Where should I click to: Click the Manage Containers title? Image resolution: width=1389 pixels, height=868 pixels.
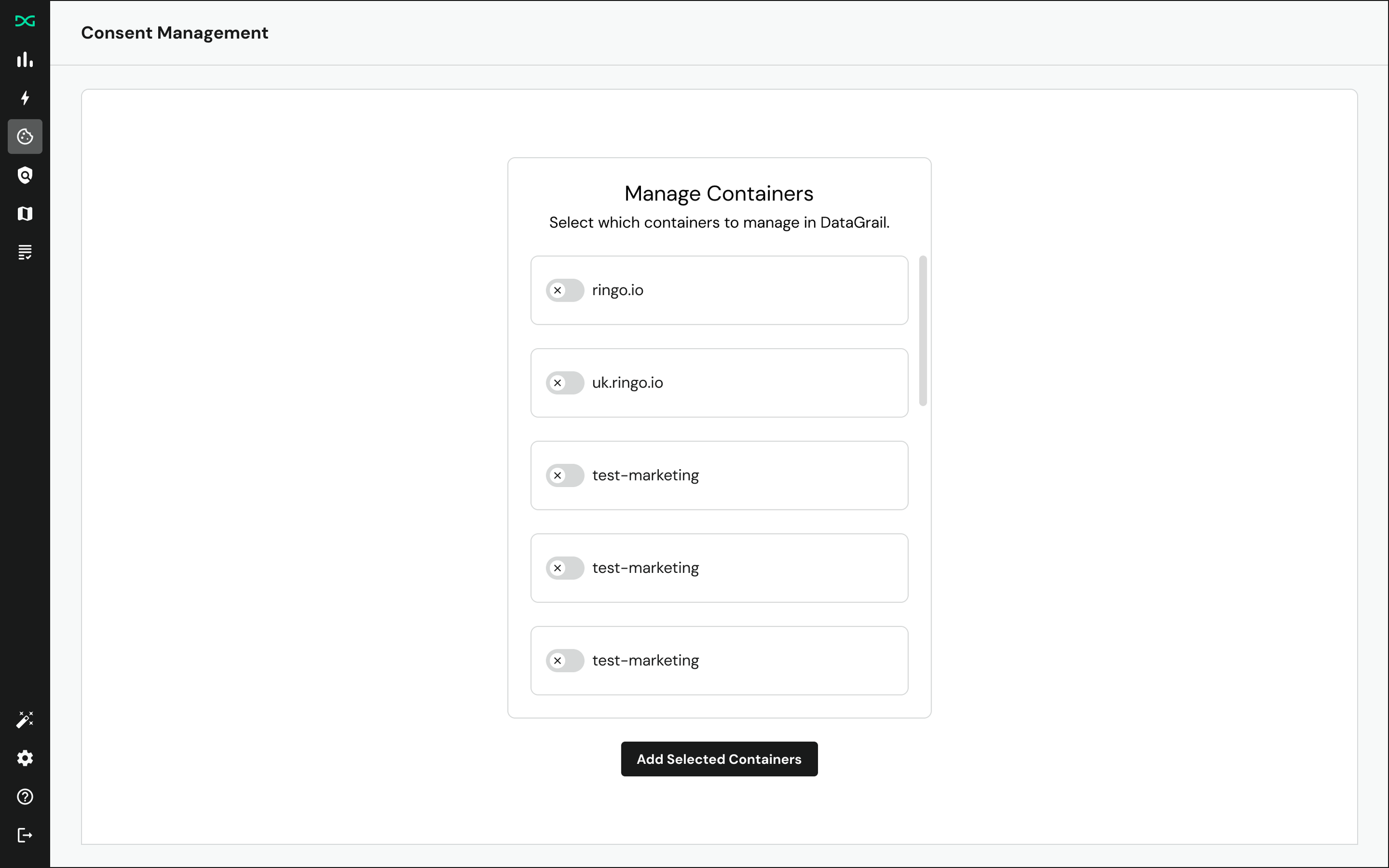(x=719, y=194)
